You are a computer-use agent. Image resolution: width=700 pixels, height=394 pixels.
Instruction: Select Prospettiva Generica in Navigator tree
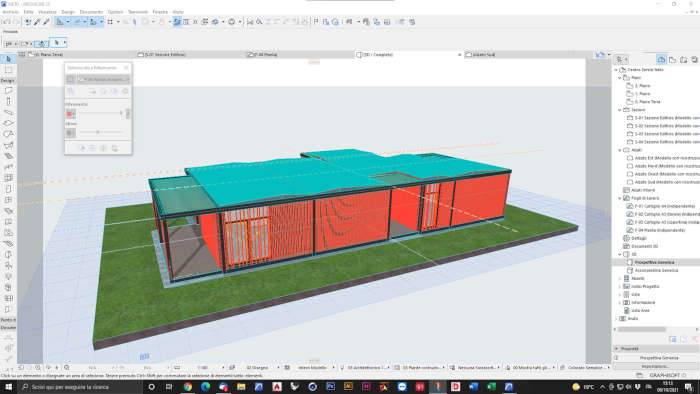click(x=654, y=262)
